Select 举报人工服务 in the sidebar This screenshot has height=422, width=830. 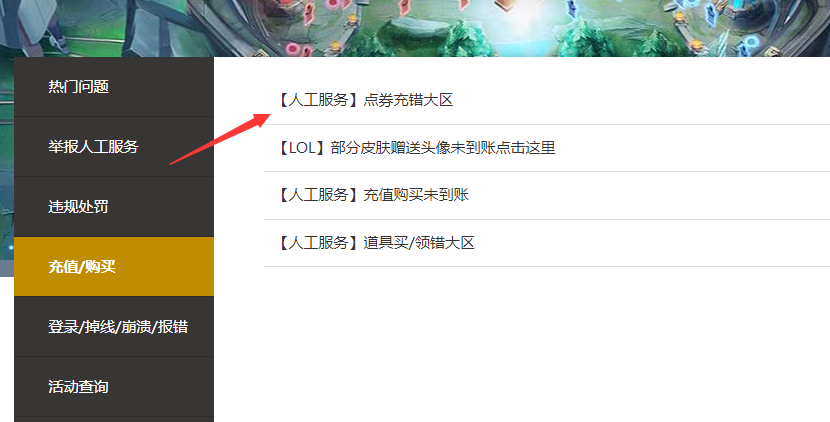click(x=114, y=147)
